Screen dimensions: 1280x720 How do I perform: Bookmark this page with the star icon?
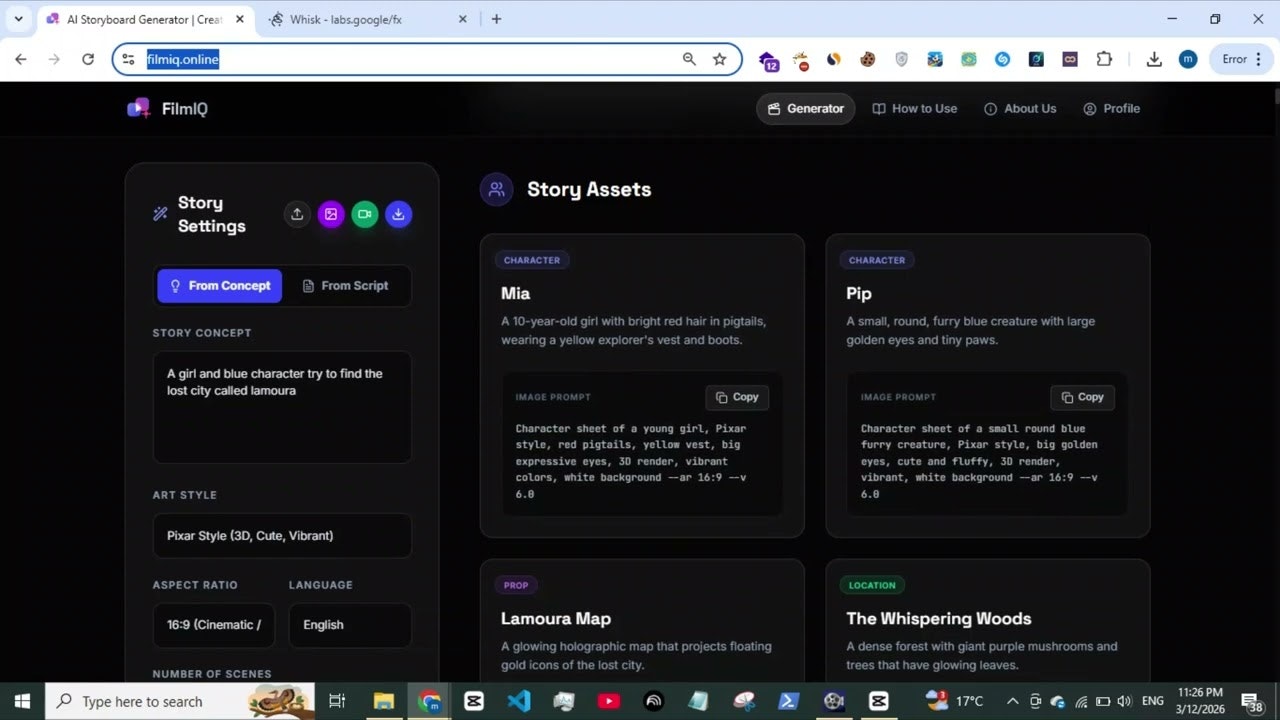[719, 59]
